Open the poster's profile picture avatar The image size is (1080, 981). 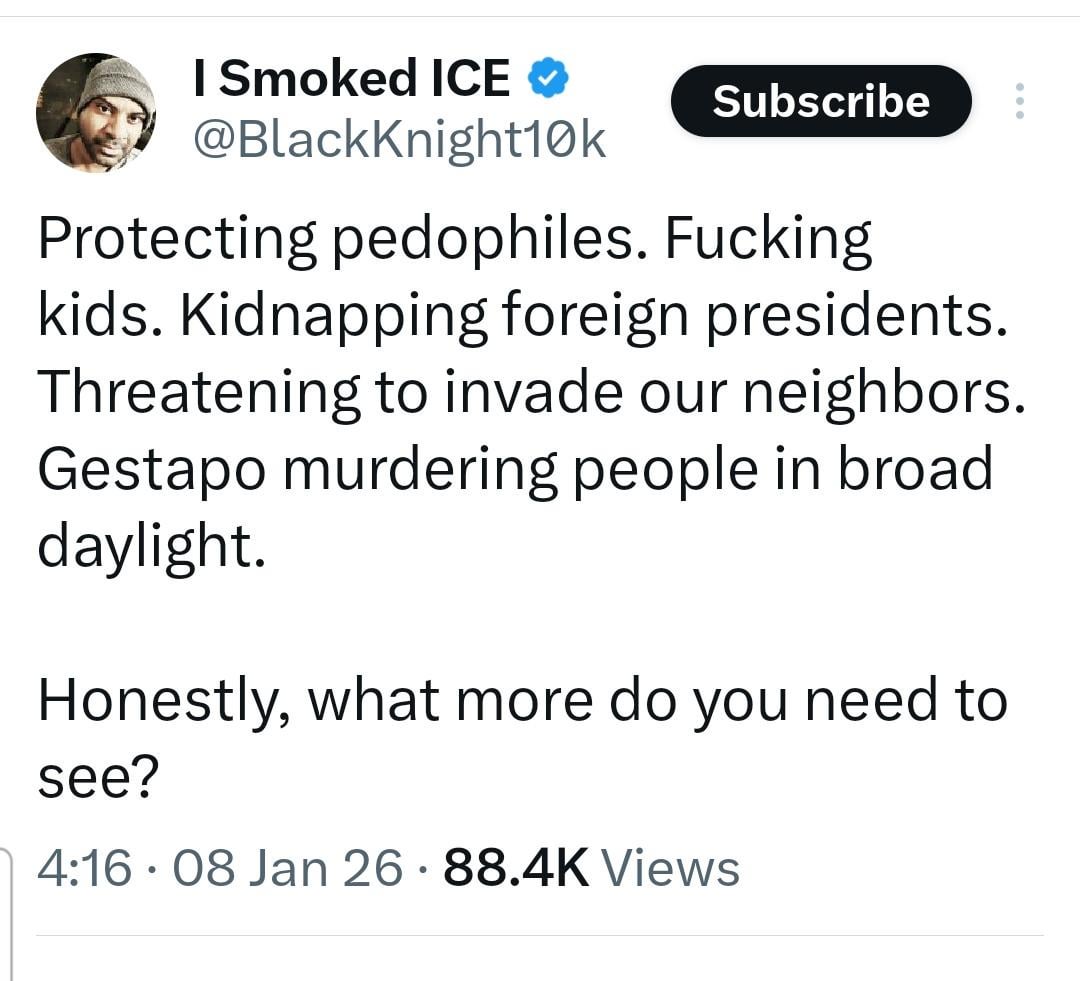(95, 113)
